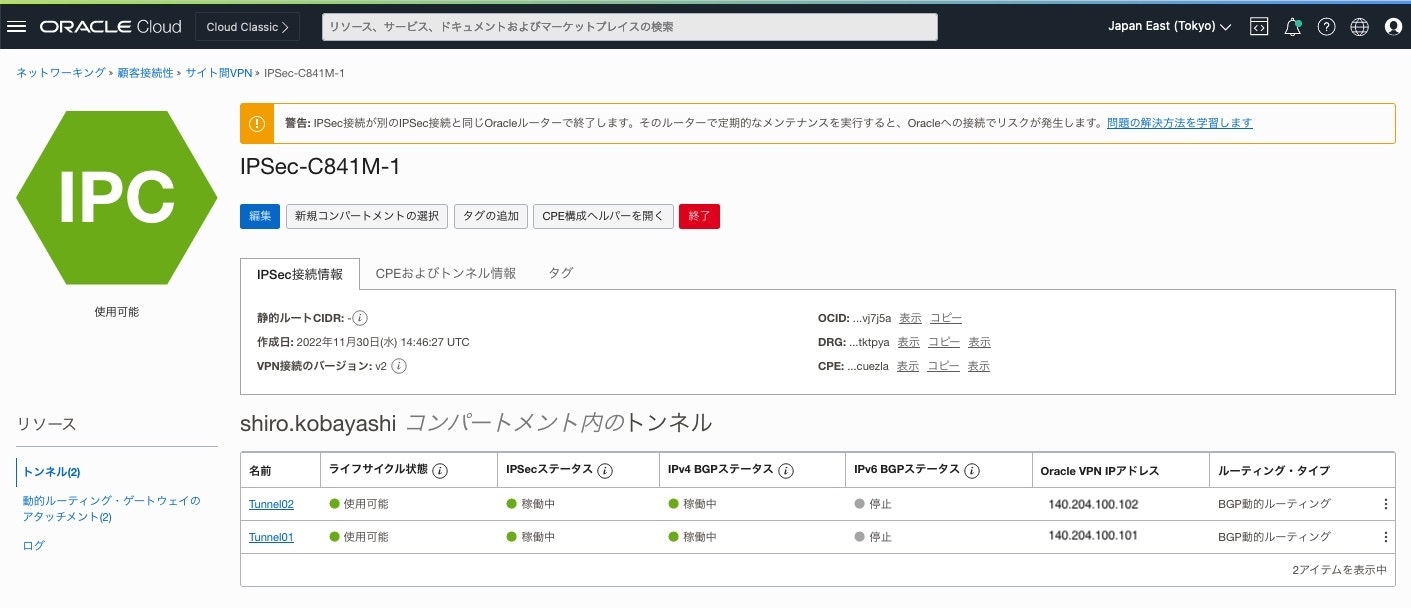Go to 顧客接続性 breadcrumb
This screenshot has width=1411, height=608.
[145, 74]
